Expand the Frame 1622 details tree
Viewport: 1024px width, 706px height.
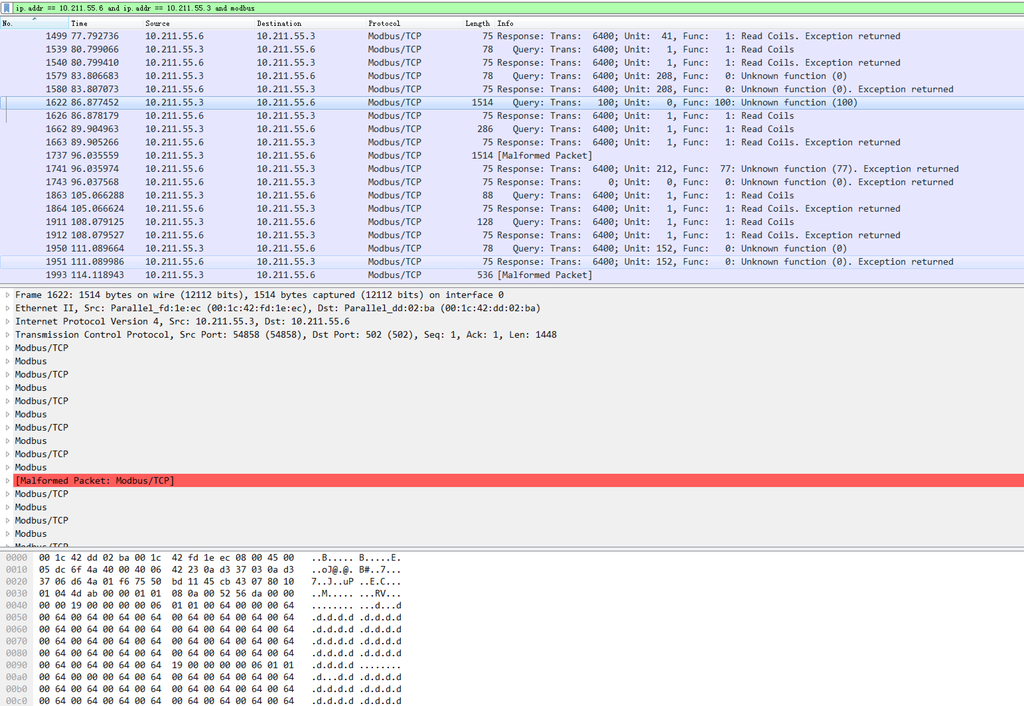(8, 295)
